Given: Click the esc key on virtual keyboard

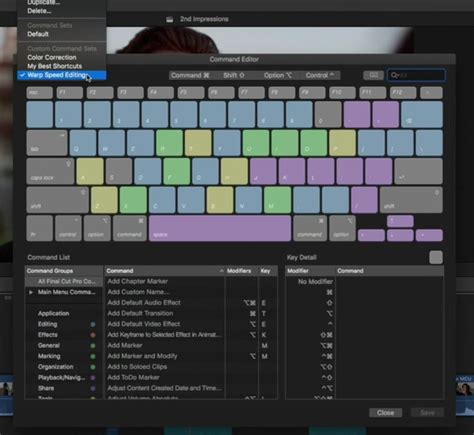Looking at the screenshot, I should 39,92.
